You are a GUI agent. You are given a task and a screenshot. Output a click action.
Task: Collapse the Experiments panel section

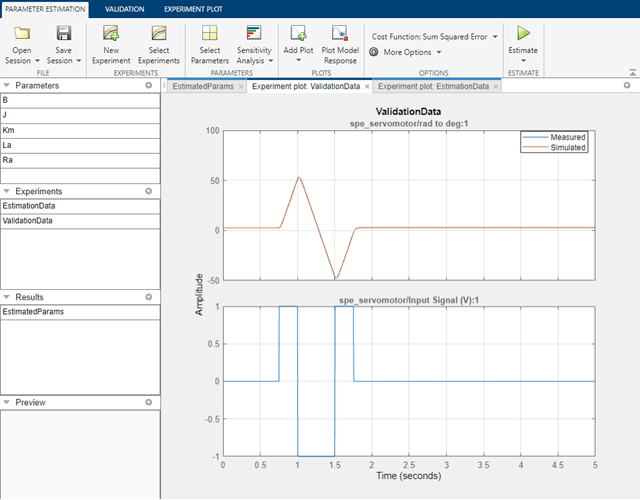click(7, 191)
